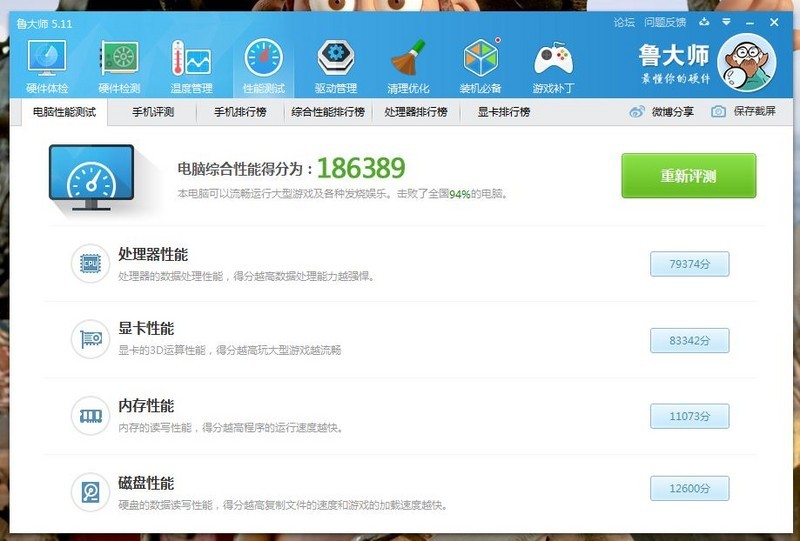
Task: Click the memory icon beside 内存性能
Action: (x=90, y=415)
